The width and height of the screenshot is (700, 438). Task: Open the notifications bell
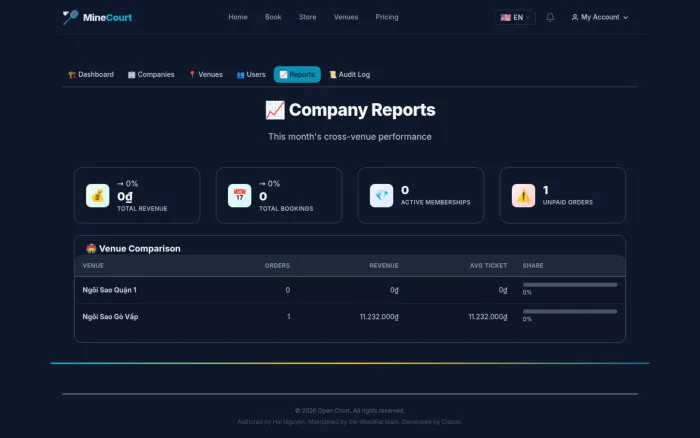550,17
